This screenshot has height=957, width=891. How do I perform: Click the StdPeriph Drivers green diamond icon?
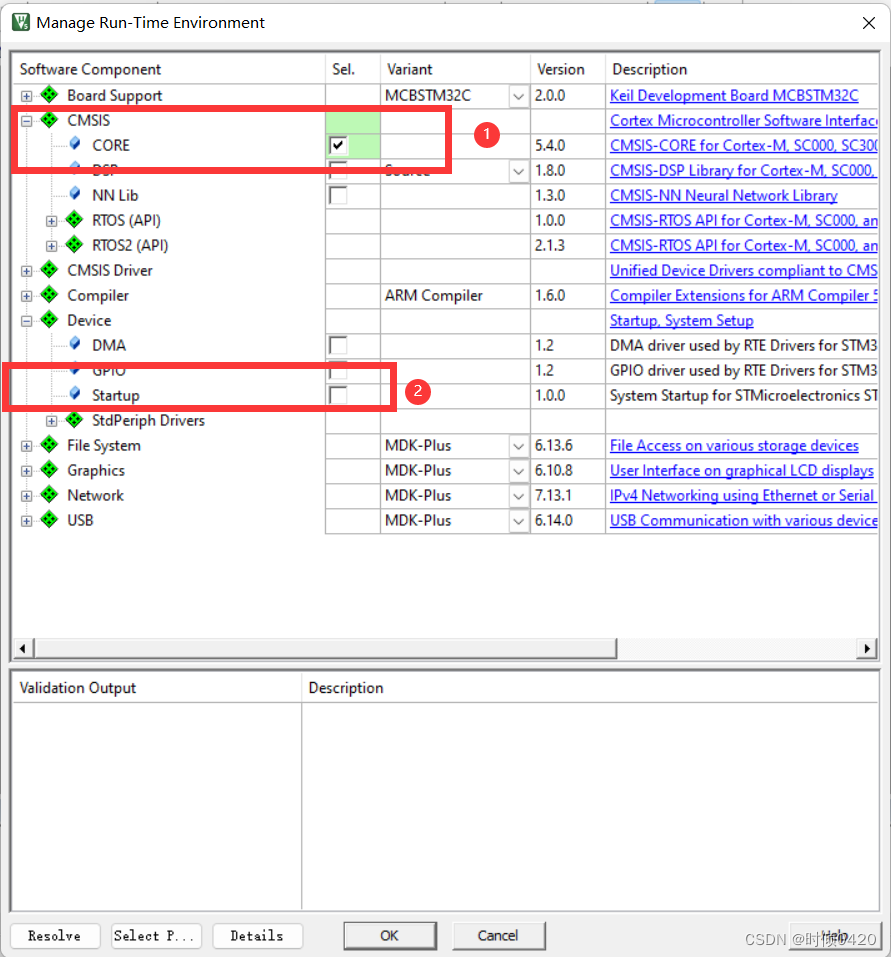[x=74, y=419]
